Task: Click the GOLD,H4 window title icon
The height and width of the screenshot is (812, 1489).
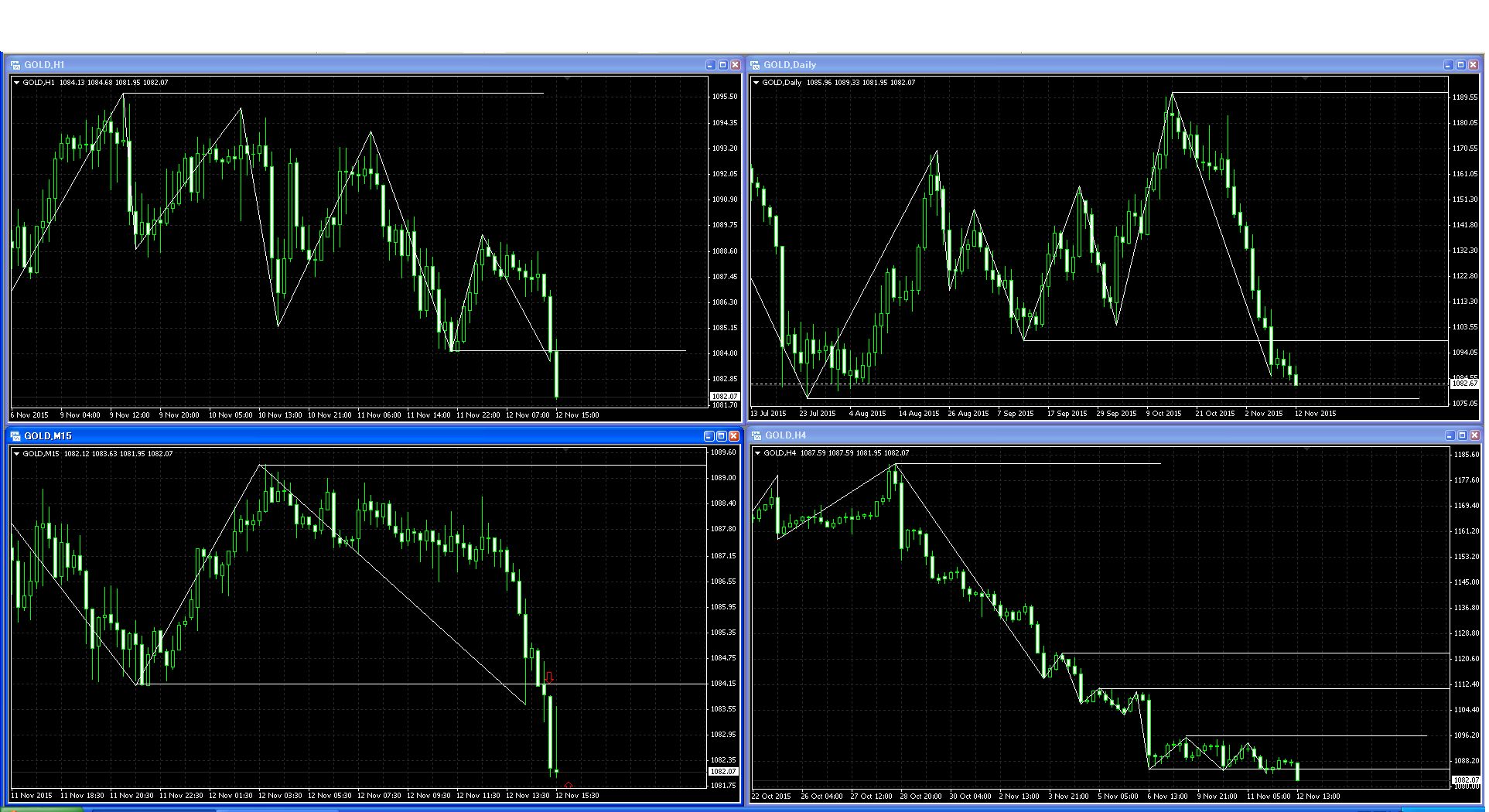Action: coord(756,435)
